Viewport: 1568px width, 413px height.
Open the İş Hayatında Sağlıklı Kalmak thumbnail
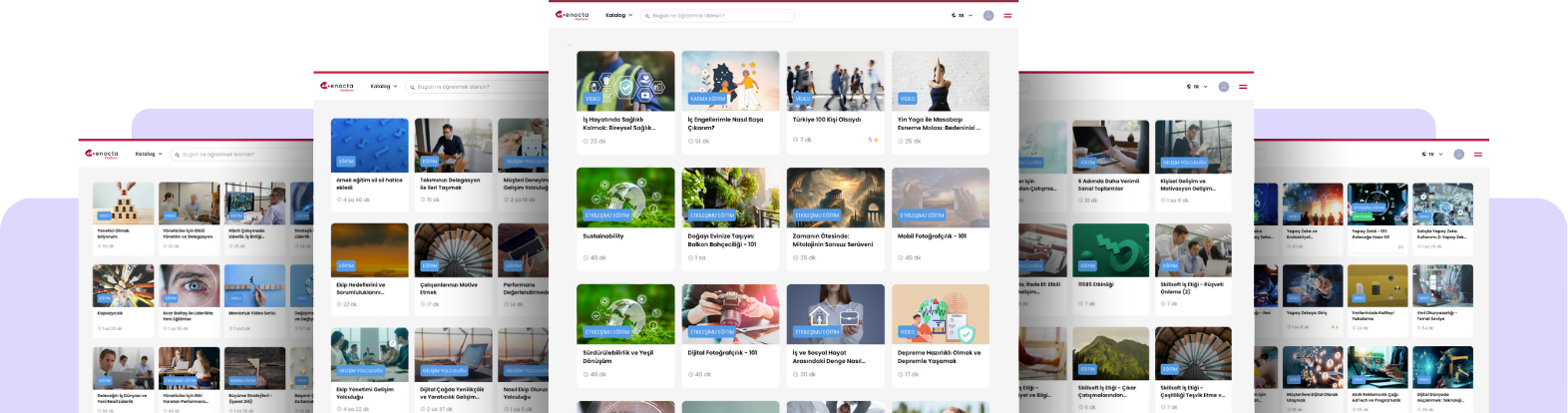(x=625, y=81)
